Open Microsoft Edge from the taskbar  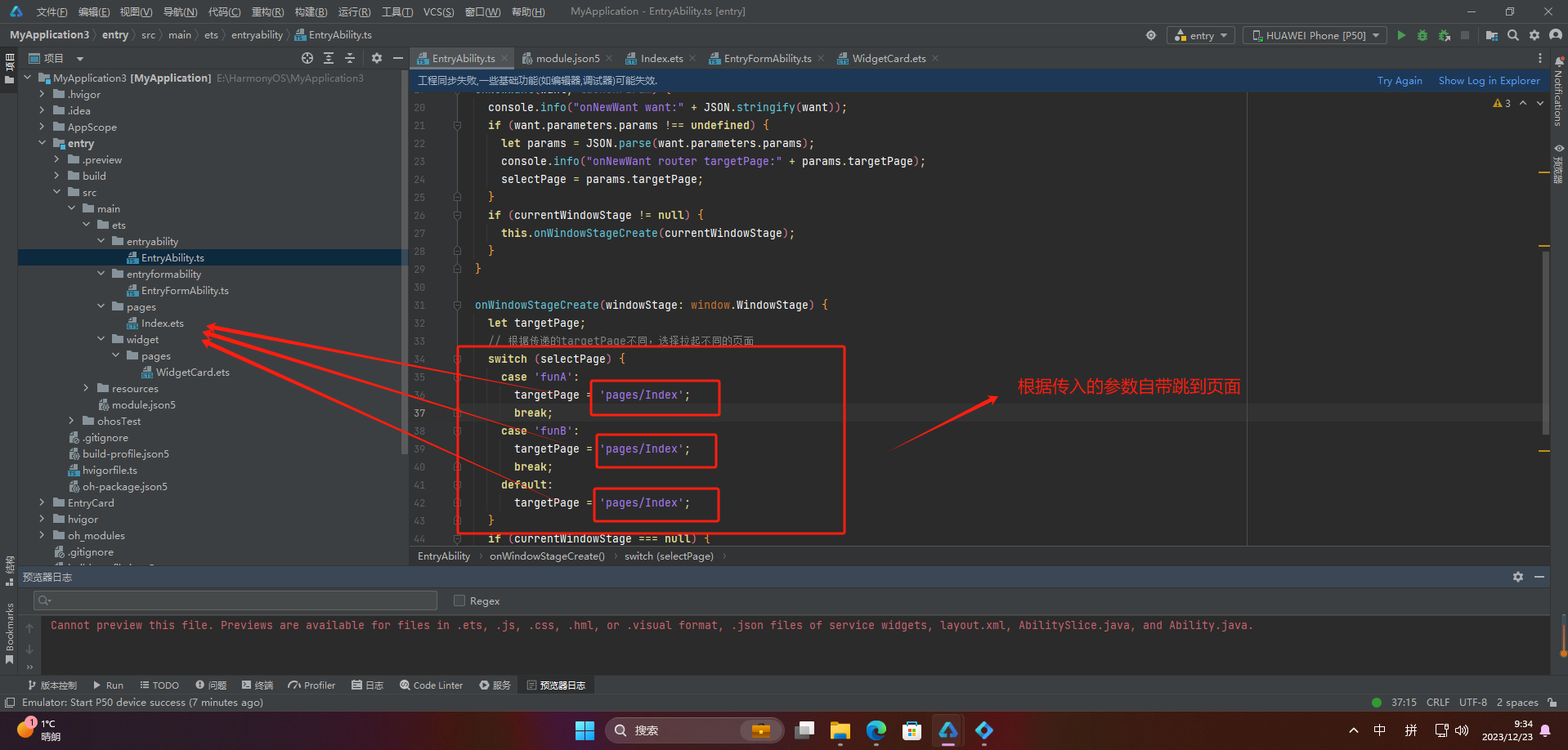(876, 730)
